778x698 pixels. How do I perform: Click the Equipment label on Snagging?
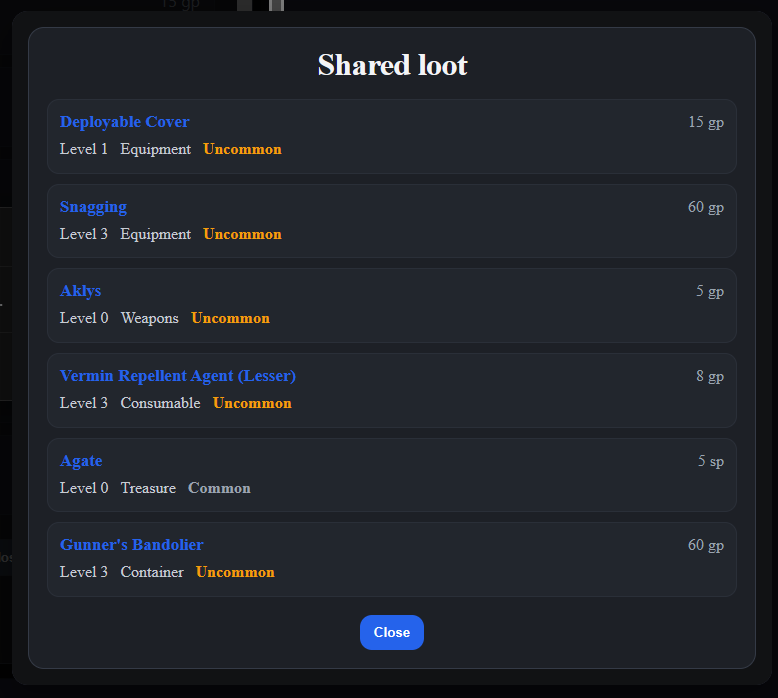155,234
